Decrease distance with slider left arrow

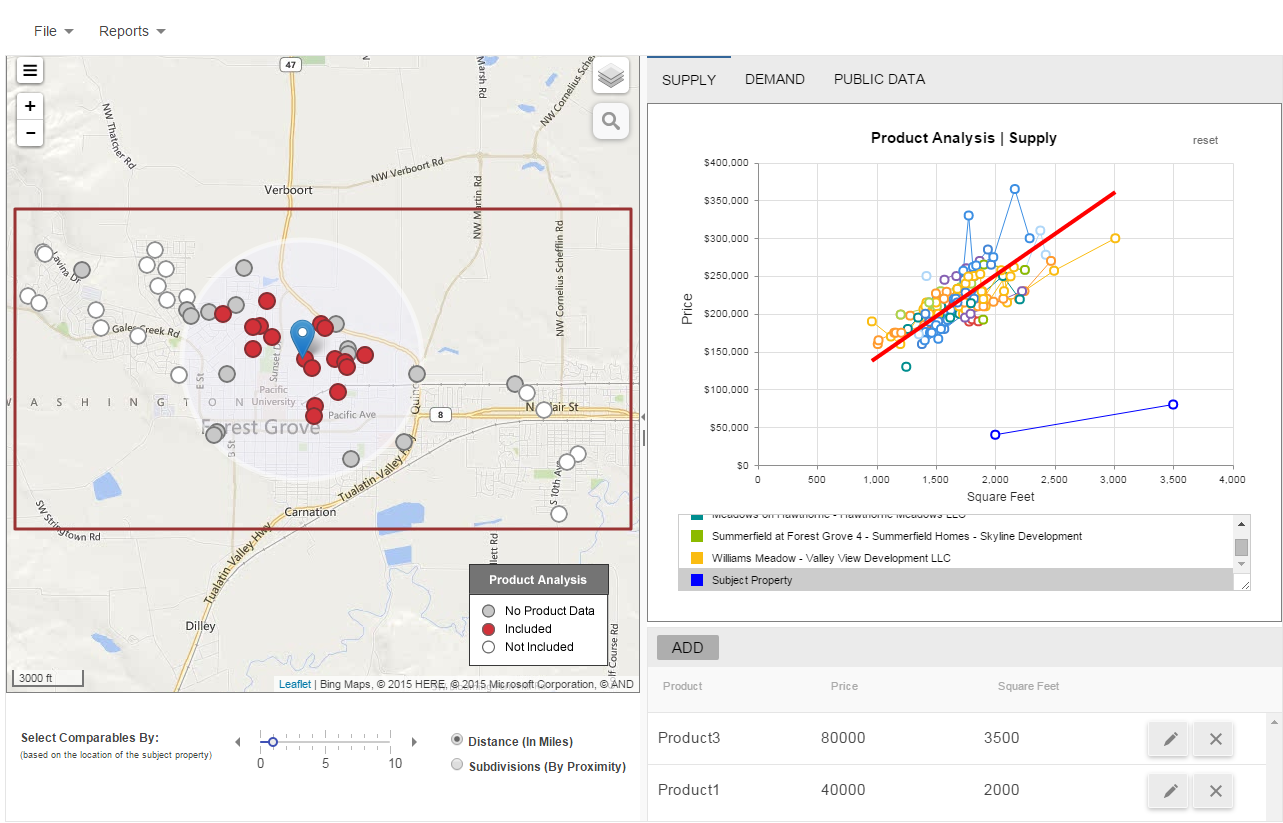[x=238, y=742]
